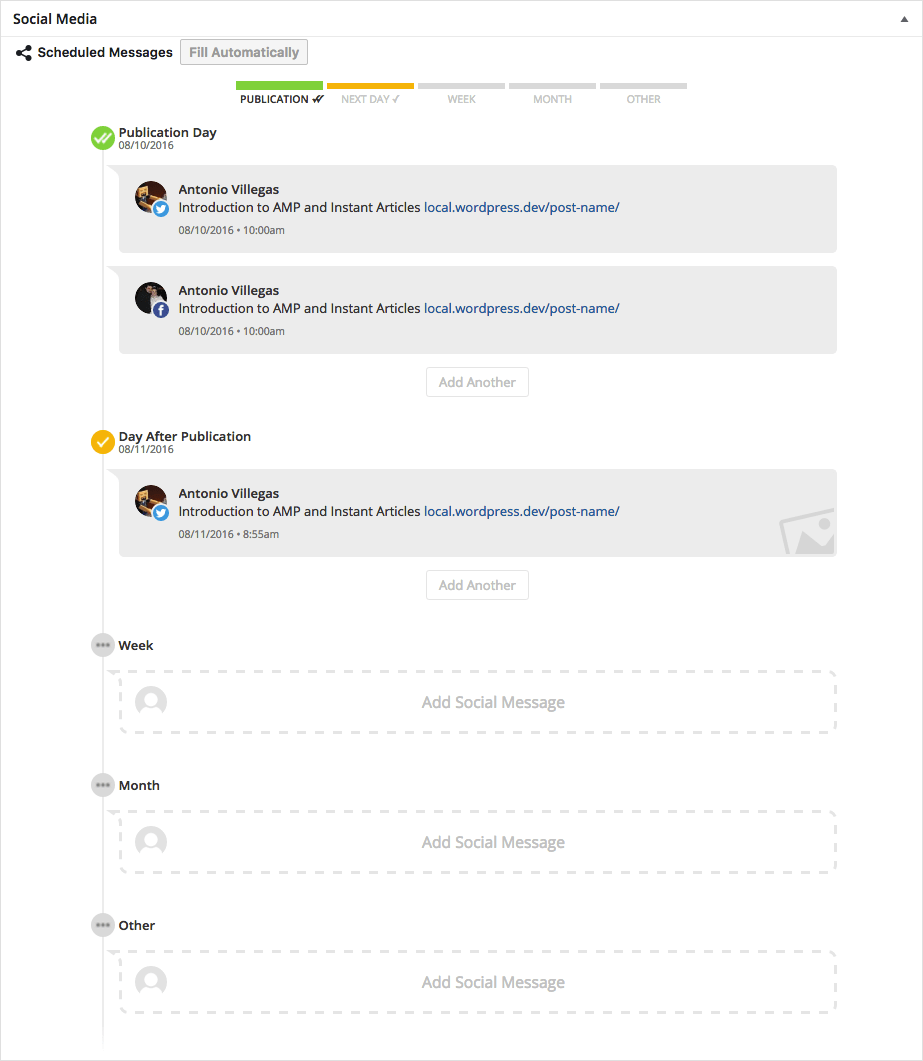This screenshot has height=1061, width=923.
Task: Click Add Another under Day After Publication
Action: point(477,585)
